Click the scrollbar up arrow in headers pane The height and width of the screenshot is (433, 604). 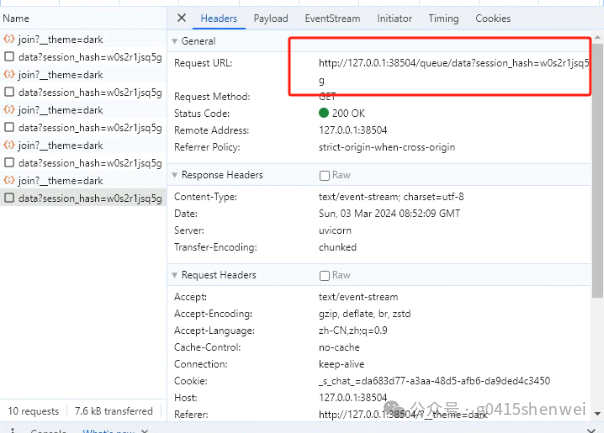597,37
